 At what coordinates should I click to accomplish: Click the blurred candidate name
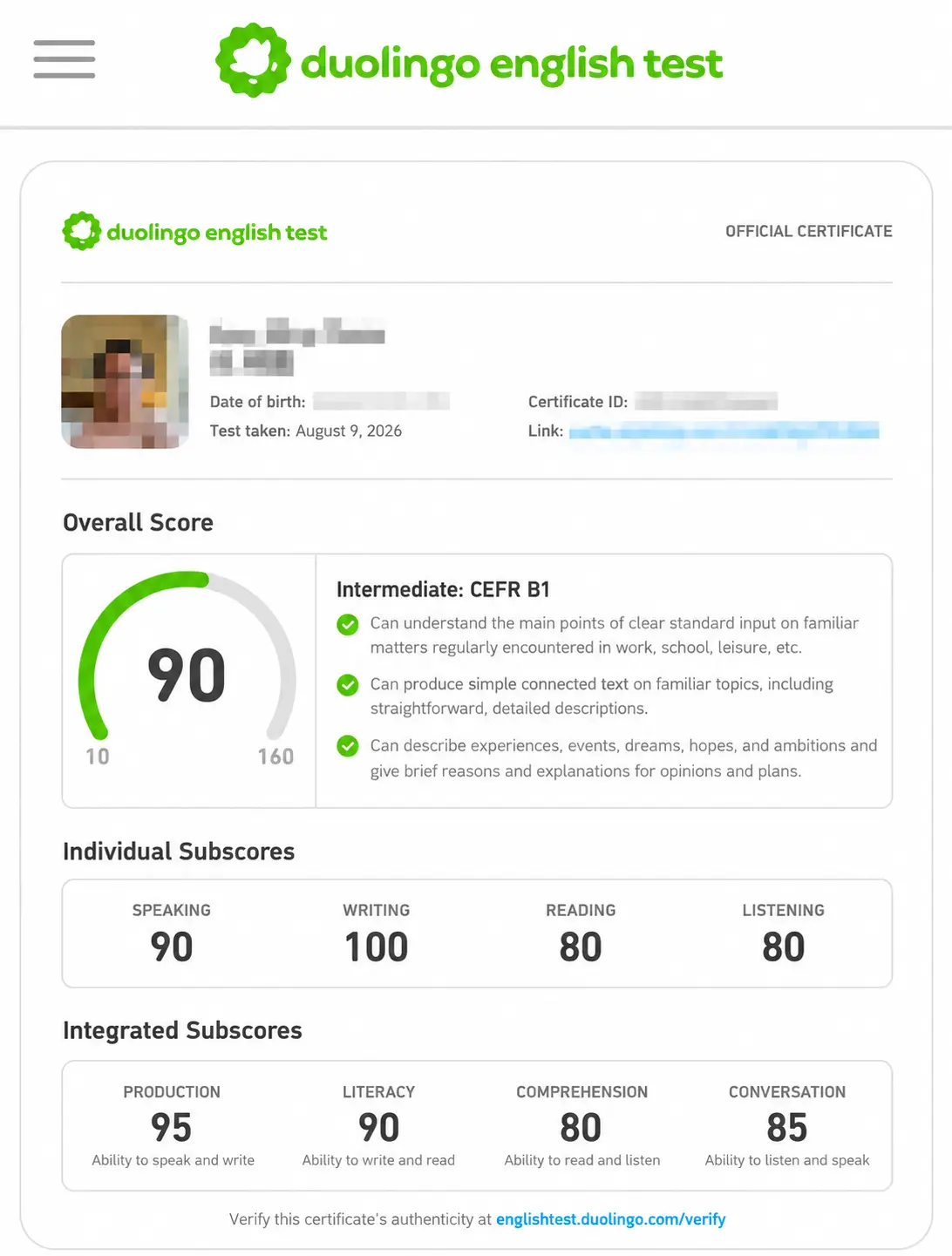click(297, 347)
